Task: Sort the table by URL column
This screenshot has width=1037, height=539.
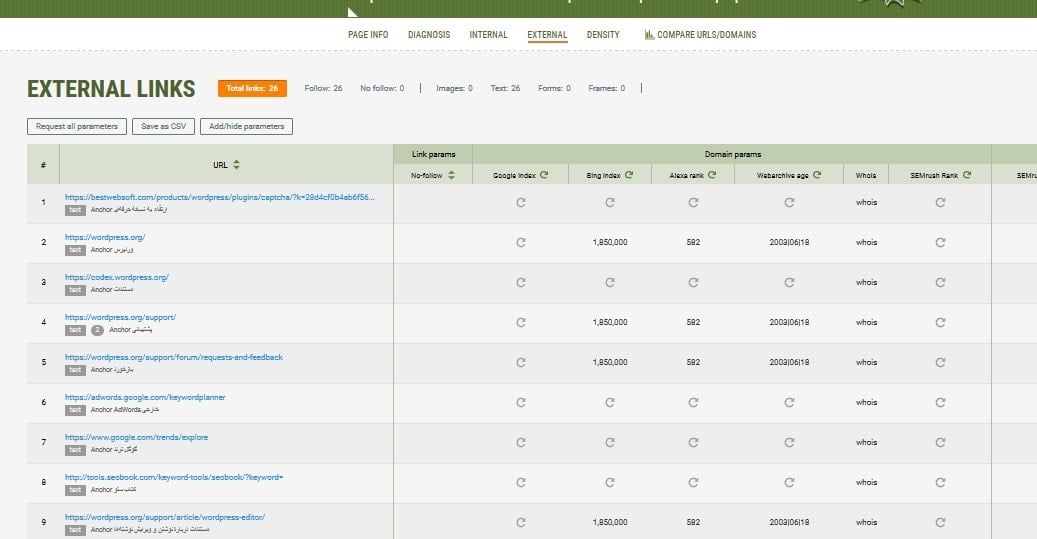Action: [x=236, y=165]
